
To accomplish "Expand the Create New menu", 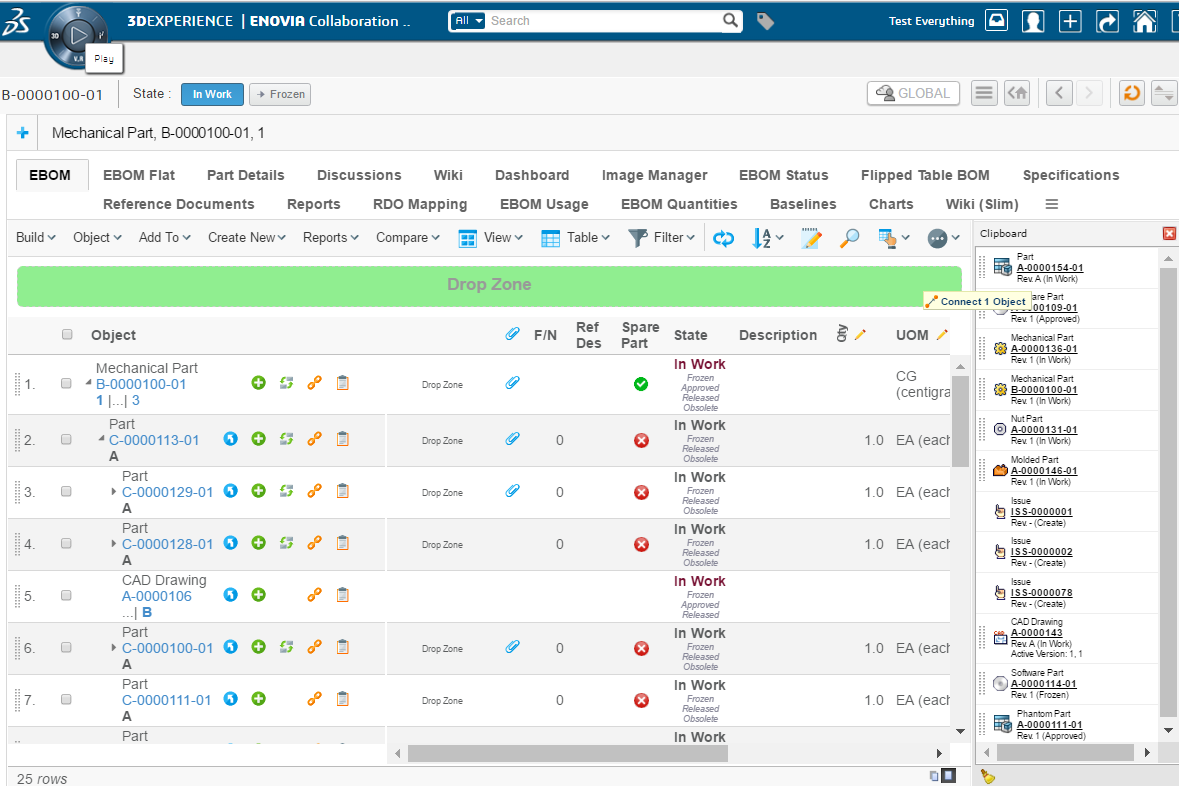I will point(246,238).
